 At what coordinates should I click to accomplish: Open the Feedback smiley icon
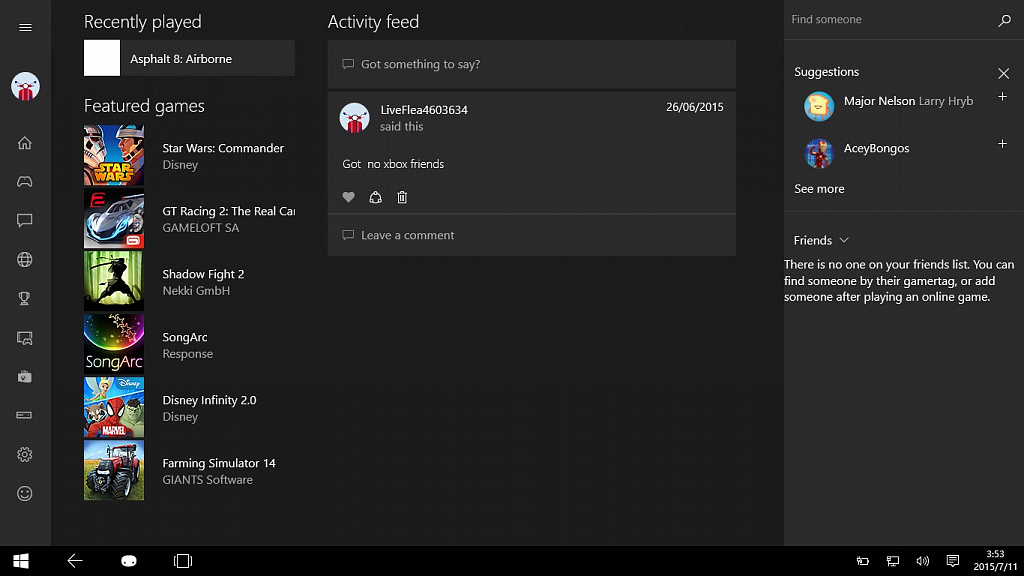coord(25,494)
